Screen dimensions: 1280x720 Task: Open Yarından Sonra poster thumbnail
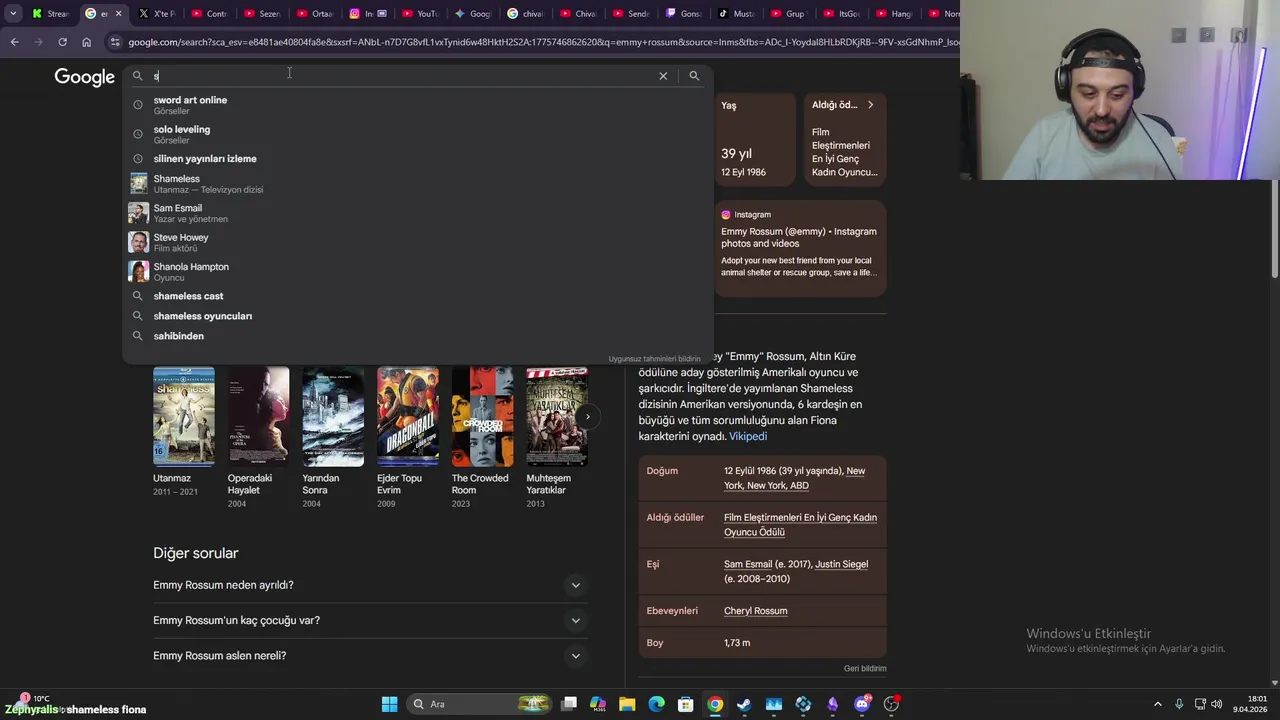[x=333, y=416]
